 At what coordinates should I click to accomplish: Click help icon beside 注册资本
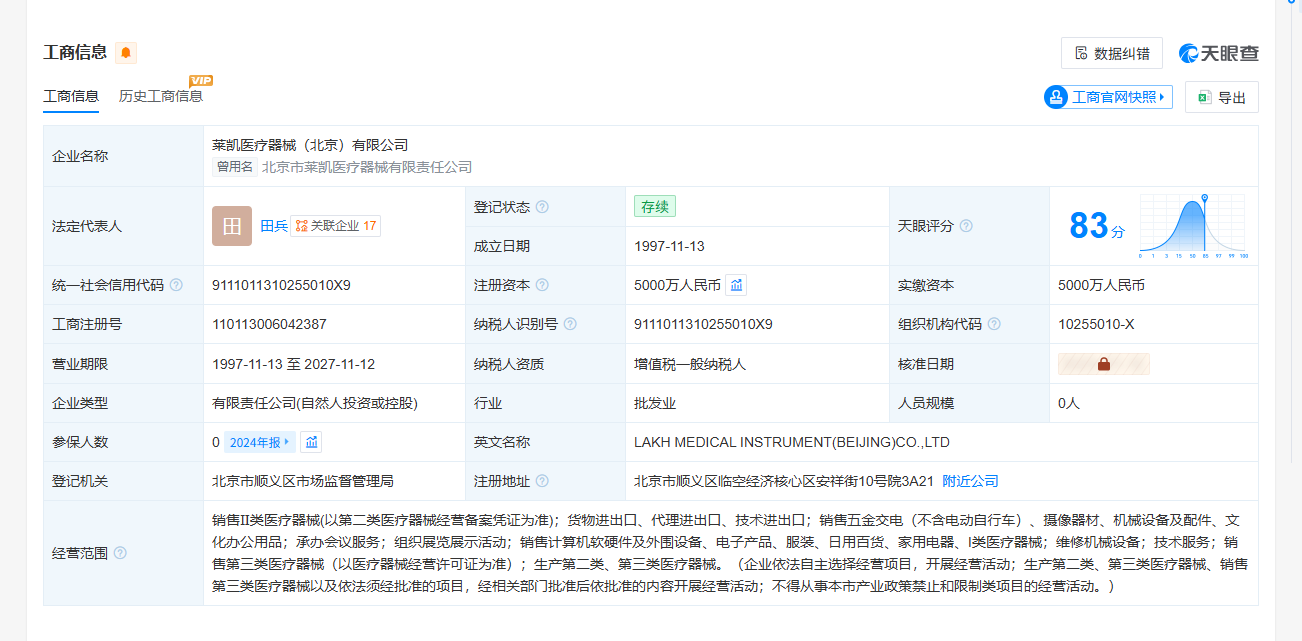542,285
